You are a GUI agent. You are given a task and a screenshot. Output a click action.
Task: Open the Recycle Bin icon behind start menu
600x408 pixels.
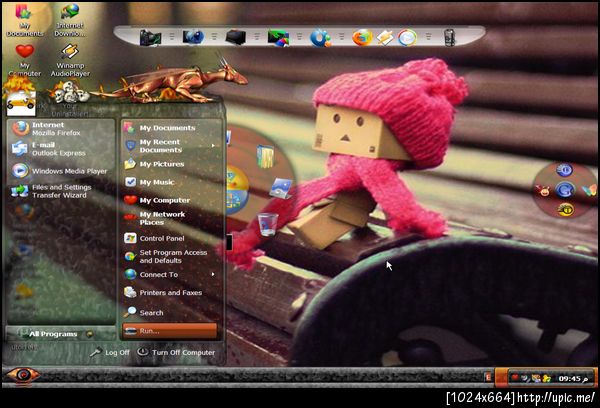point(267,224)
